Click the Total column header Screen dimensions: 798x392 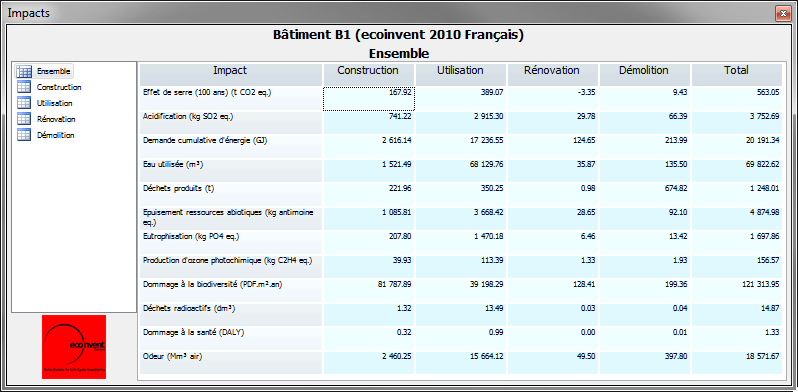736,74
